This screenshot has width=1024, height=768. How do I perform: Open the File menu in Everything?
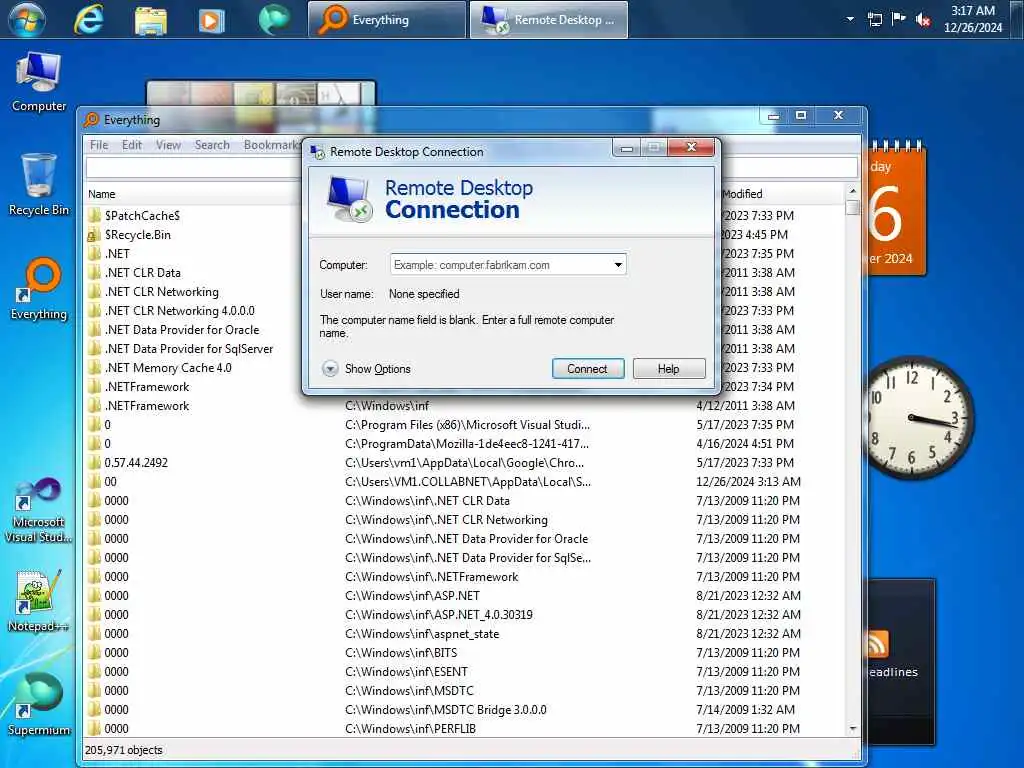[x=99, y=145]
